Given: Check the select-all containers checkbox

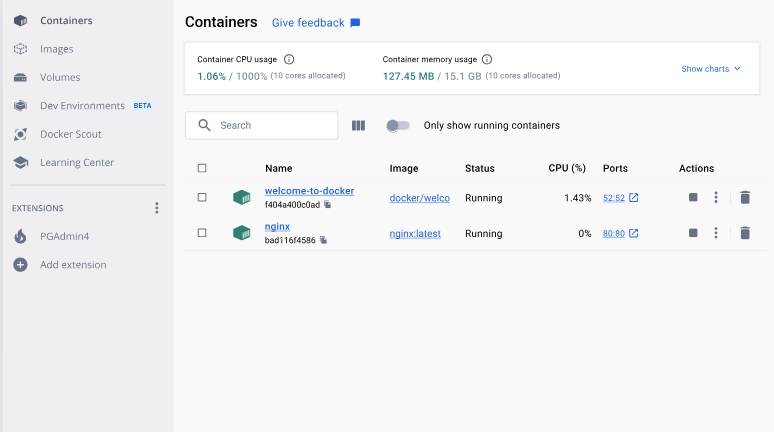Looking at the screenshot, I should pos(202,168).
